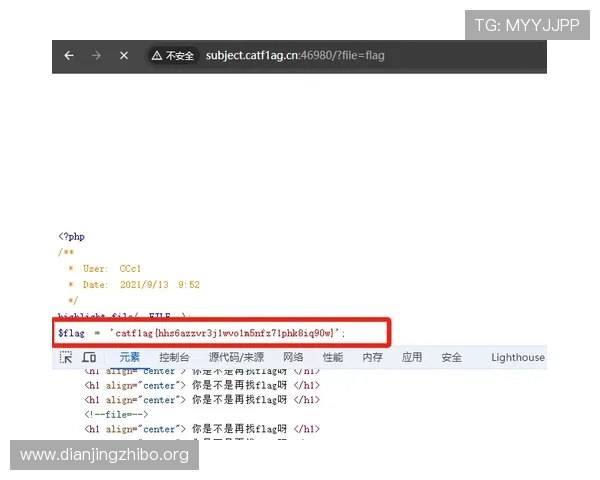Click the $flag code line on page
Screen dimensions: 600x480
coord(201,332)
